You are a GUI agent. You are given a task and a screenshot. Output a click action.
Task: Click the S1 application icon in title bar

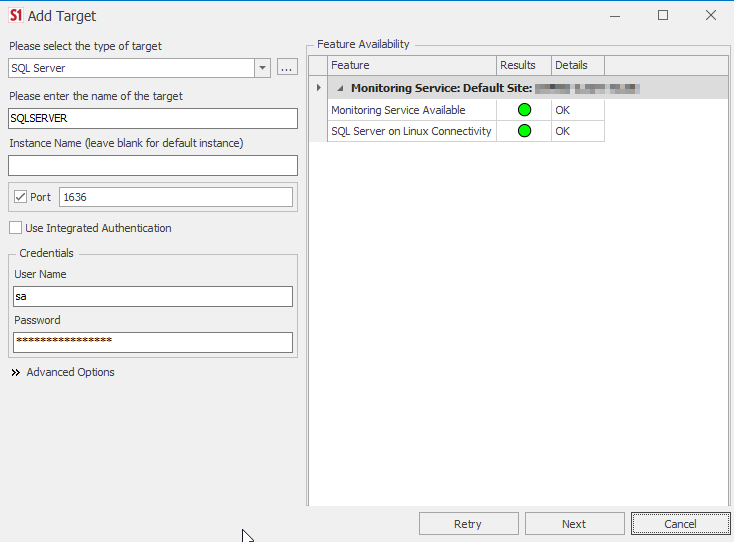(x=16, y=15)
